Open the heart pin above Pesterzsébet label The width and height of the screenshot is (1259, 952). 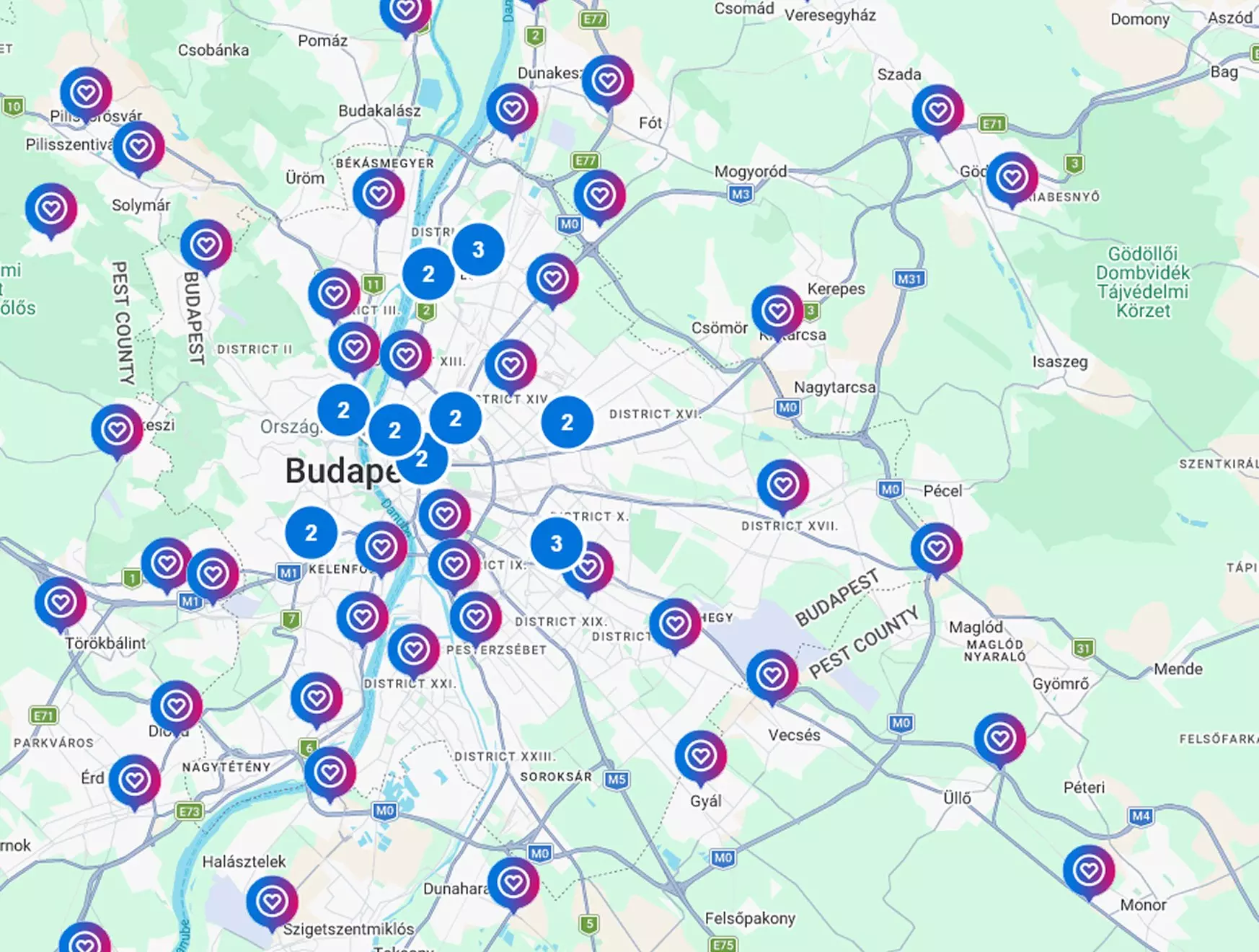coord(475,619)
